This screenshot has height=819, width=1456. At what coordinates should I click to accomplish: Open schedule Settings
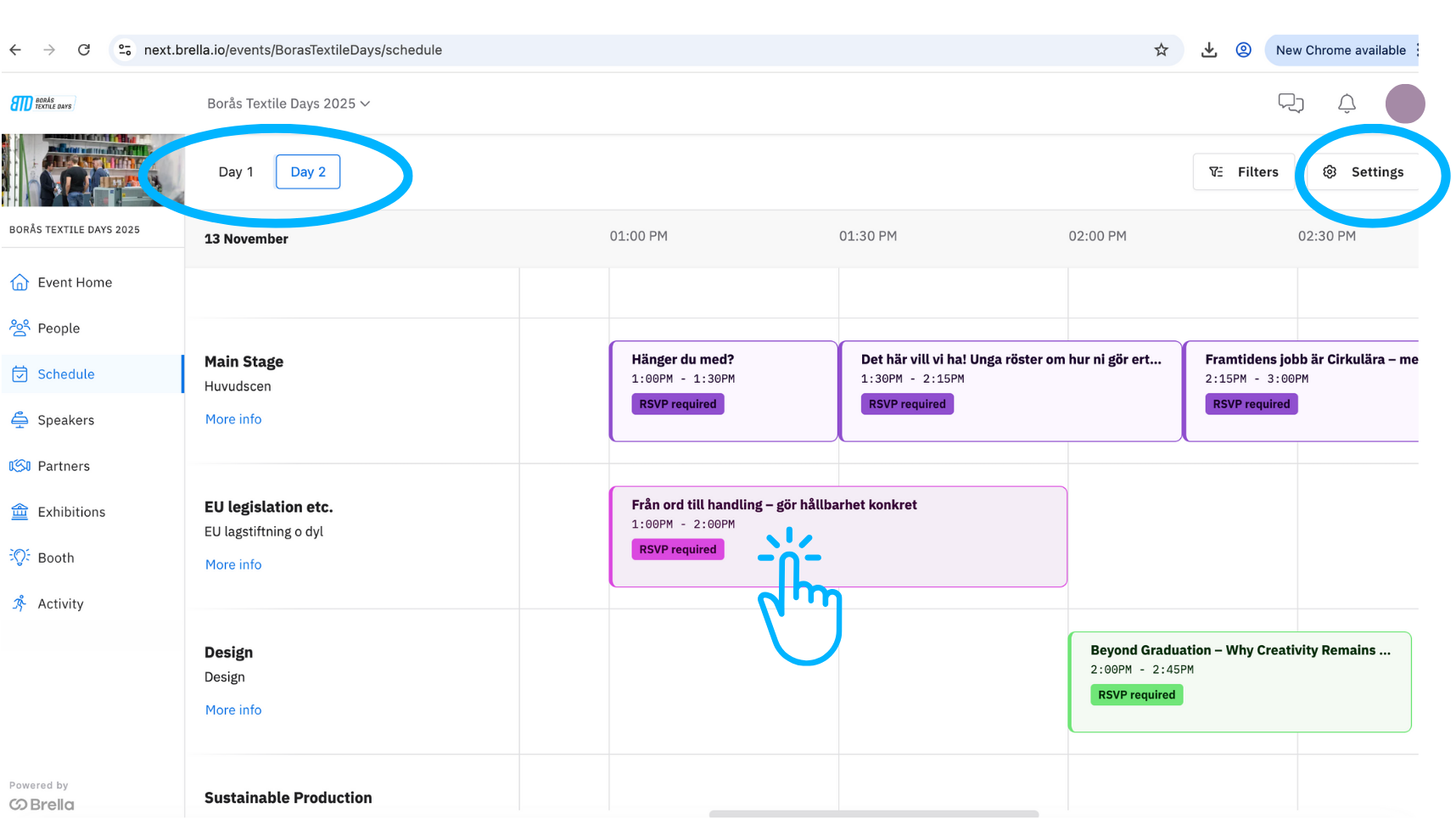(1364, 172)
